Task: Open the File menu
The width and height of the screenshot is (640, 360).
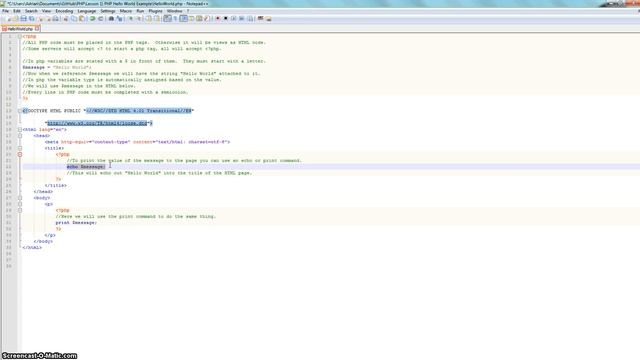Action: (x=5, y=11)
